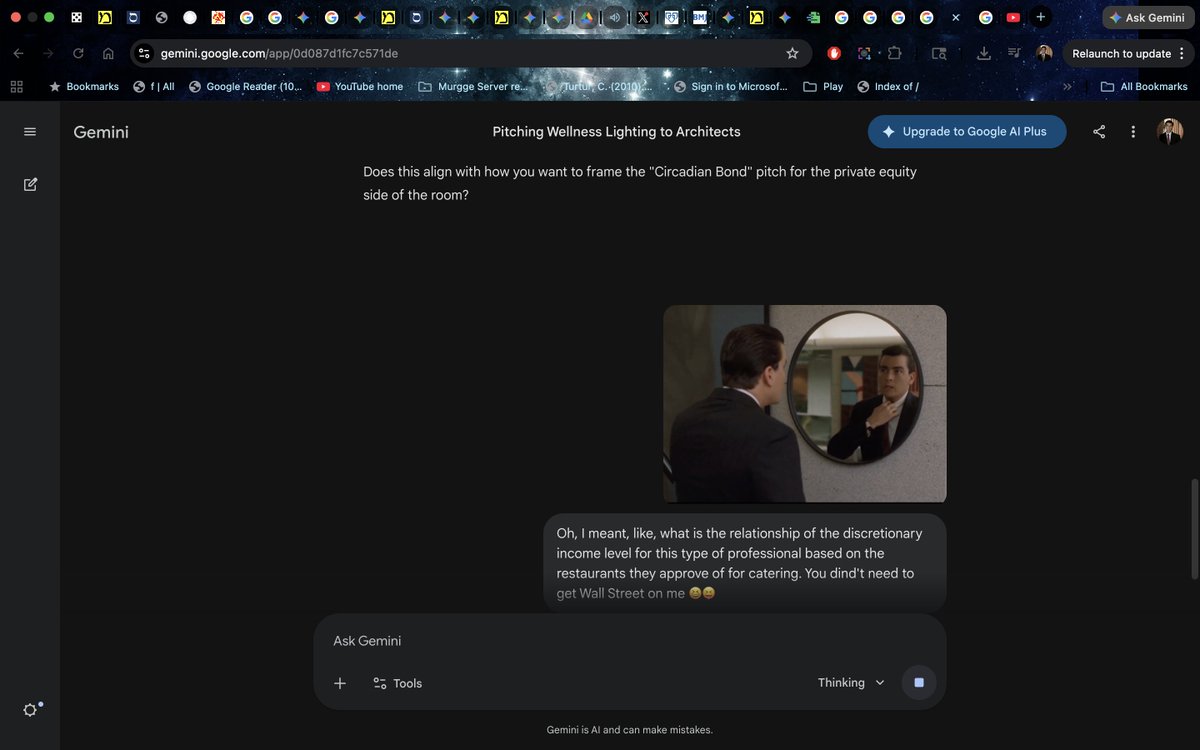Image resolution: width=1200 pixels, height=750 pixels.
Task: View site information icon in address bar
Action: [144, 53]
